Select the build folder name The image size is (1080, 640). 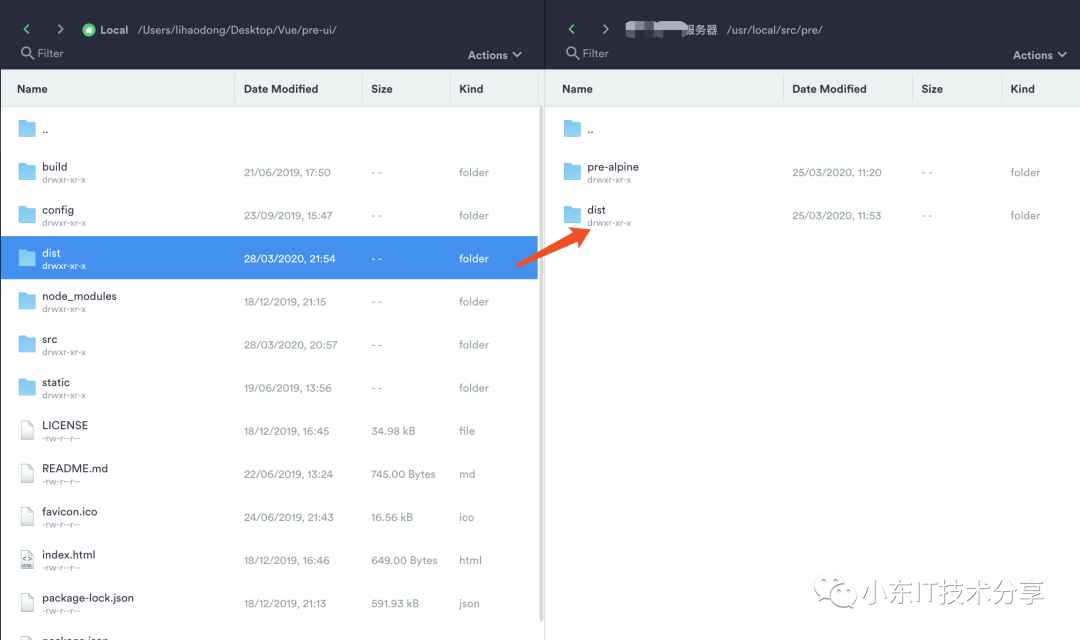[x=54, y=167]
